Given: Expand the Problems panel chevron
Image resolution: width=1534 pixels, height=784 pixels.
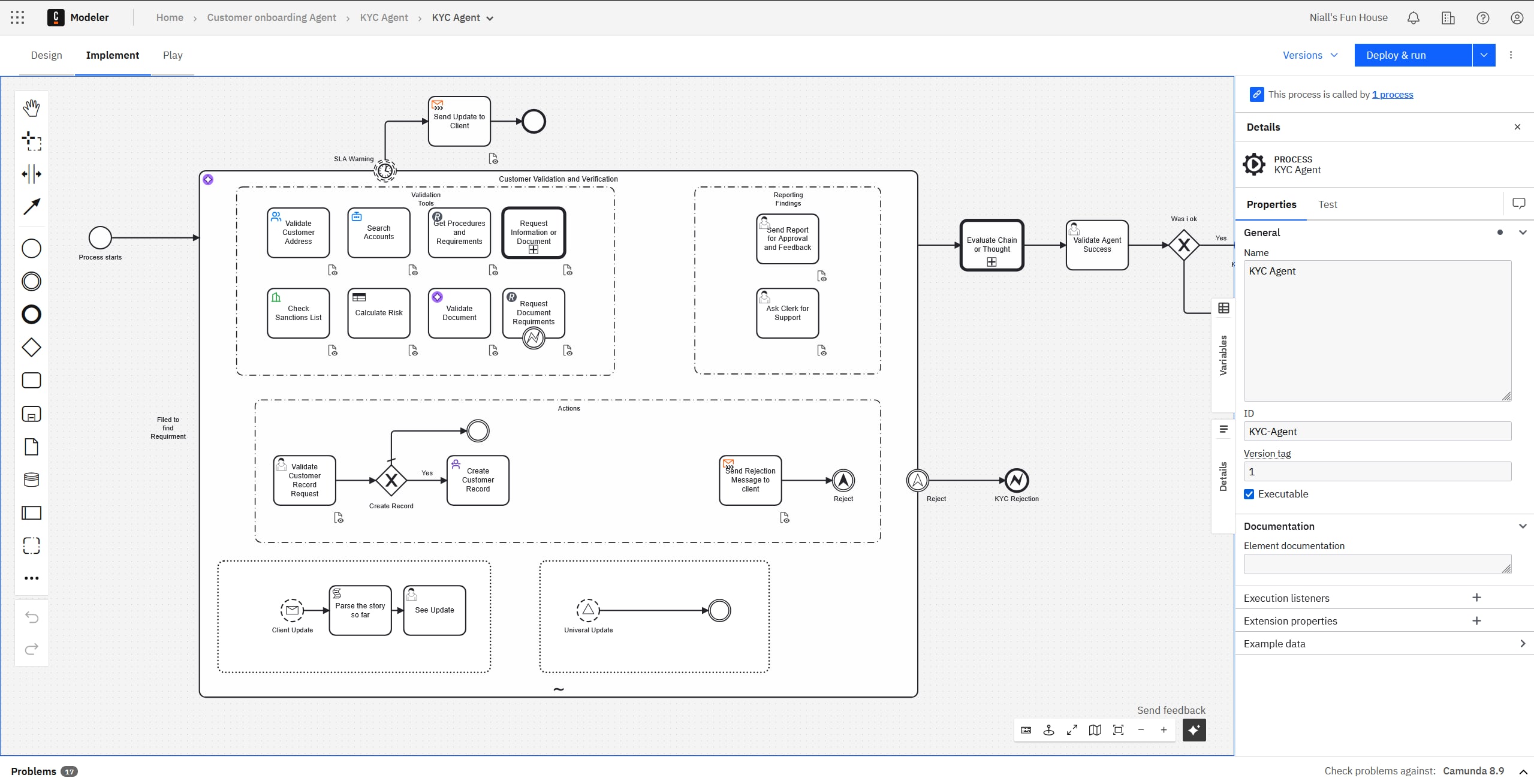Looking at the screenshot, I should (x=1523, y=771).
